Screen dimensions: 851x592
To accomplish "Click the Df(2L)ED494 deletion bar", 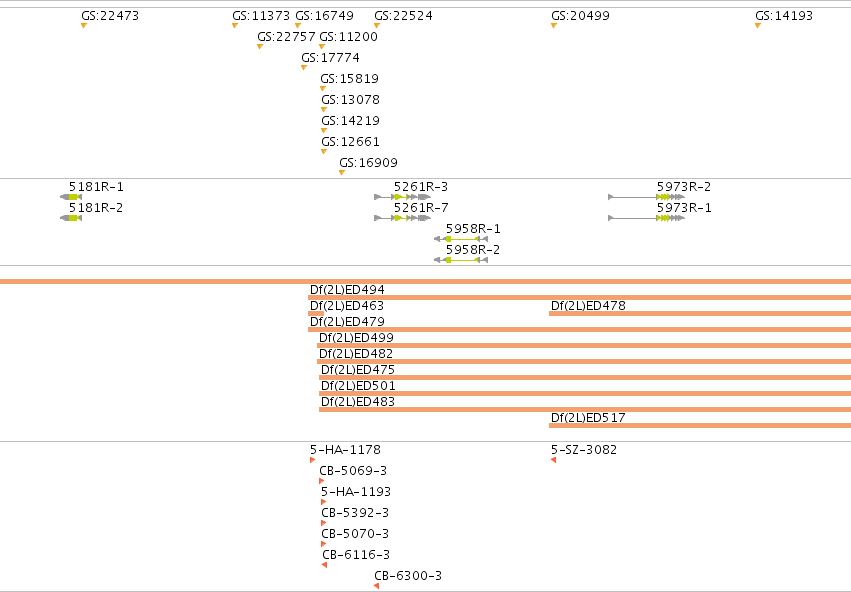I will tap(579, 297).
